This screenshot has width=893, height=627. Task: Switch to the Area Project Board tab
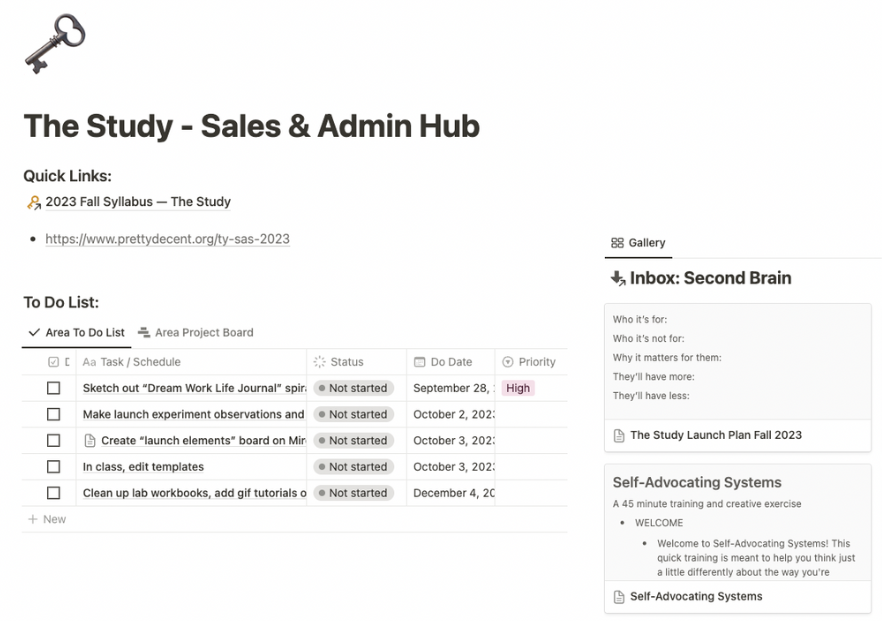pyautogui.click(x=196, y=332)
